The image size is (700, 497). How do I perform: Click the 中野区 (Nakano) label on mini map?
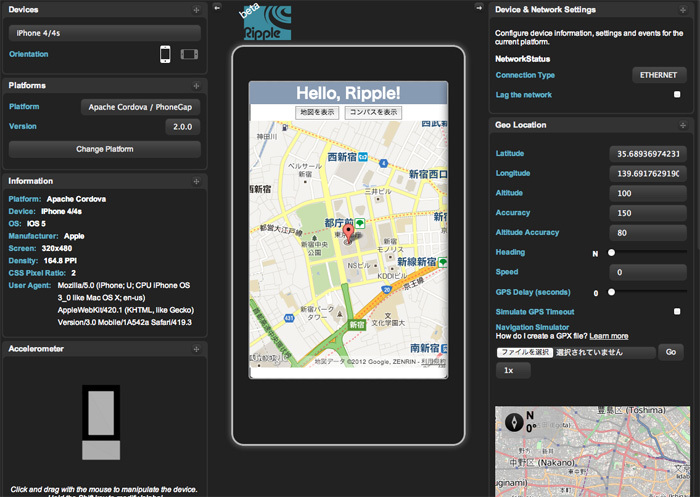[542, 463]
